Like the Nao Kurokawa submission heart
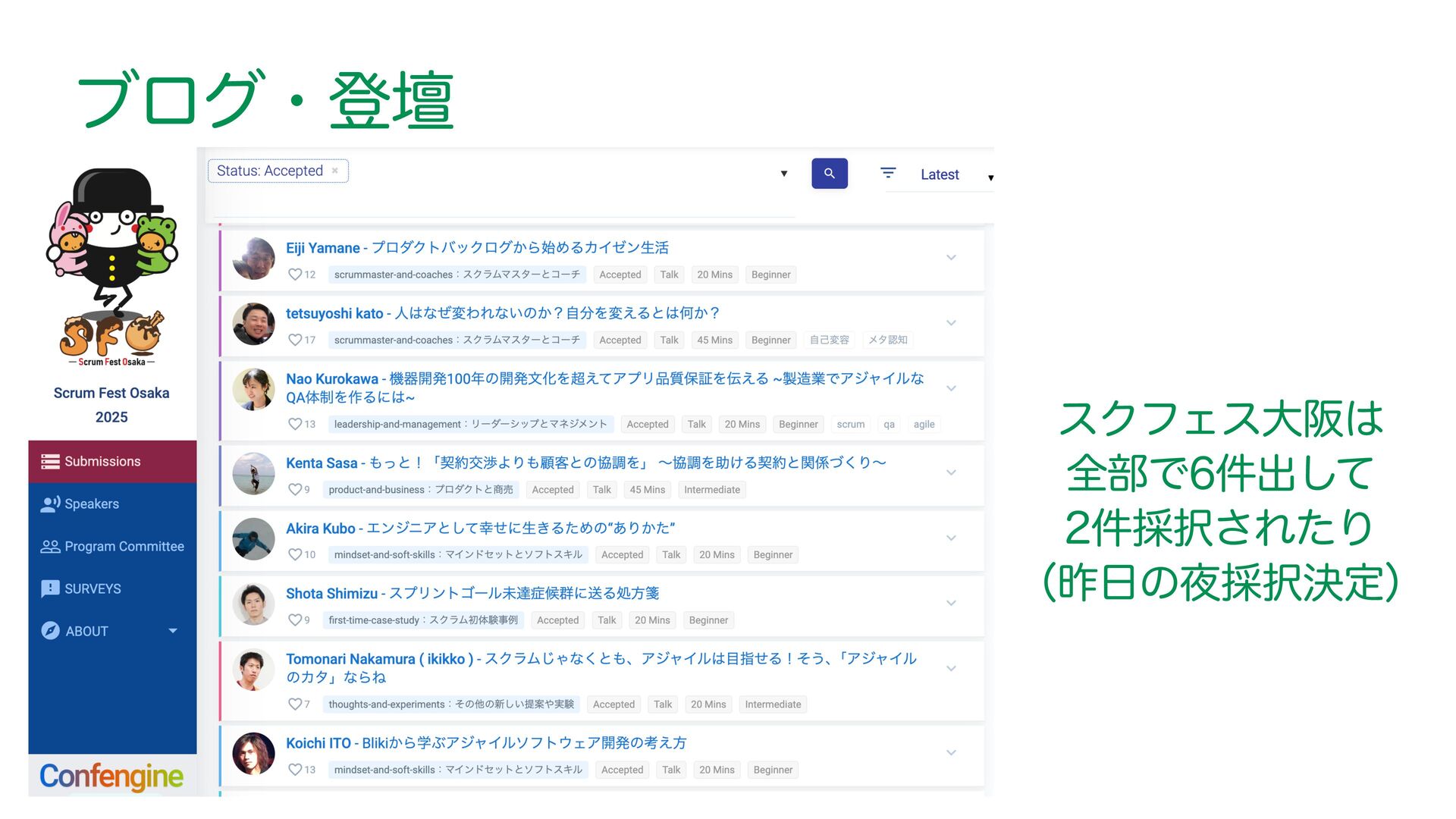Screen dimensions: 1456x819 pos(295,424)
